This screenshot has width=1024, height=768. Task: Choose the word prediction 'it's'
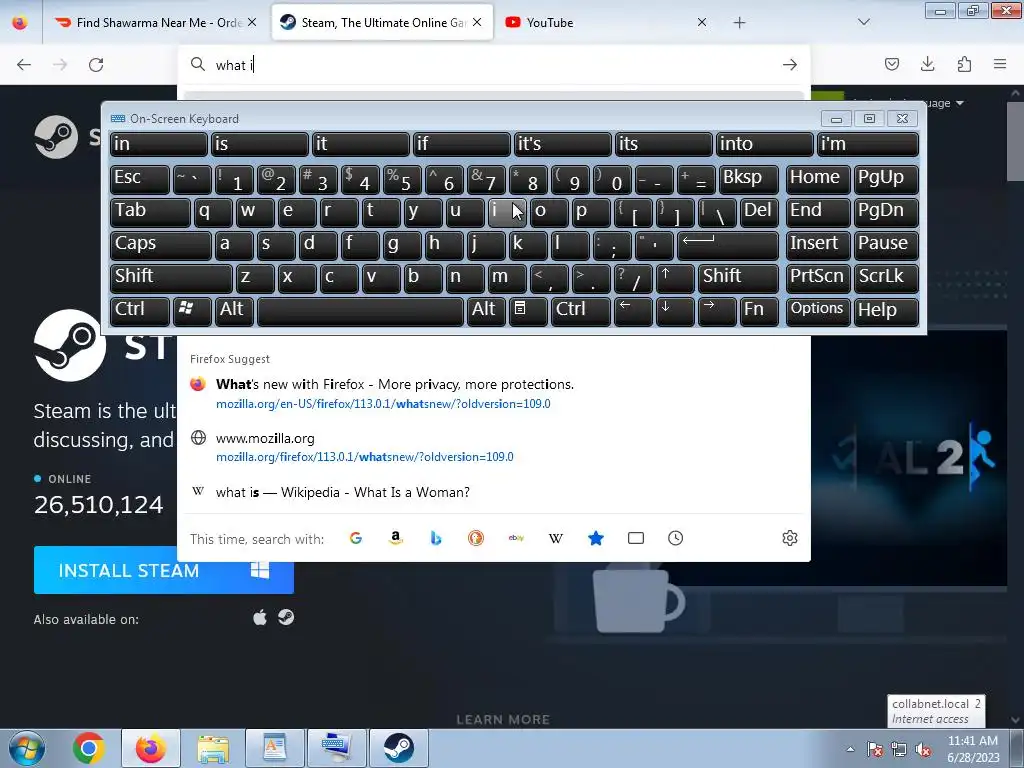(562, 144)
